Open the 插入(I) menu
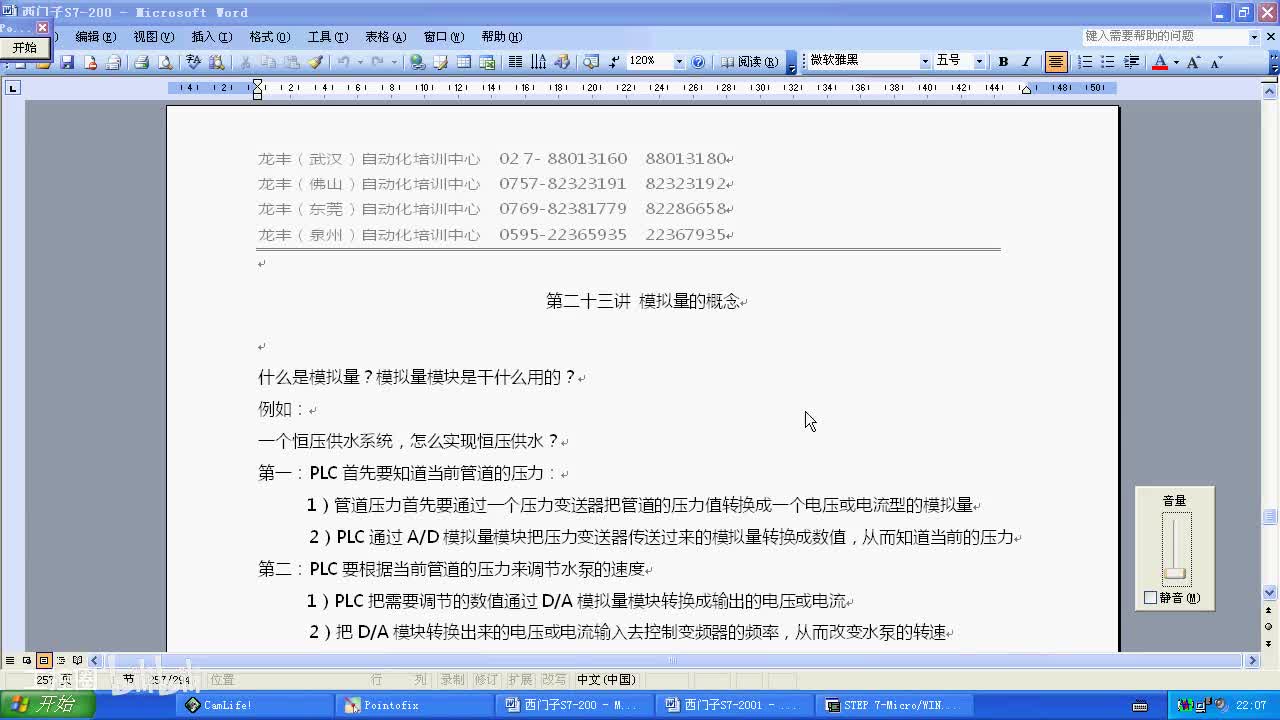The width and height of the screenshot is (1280, 720). 211,36
